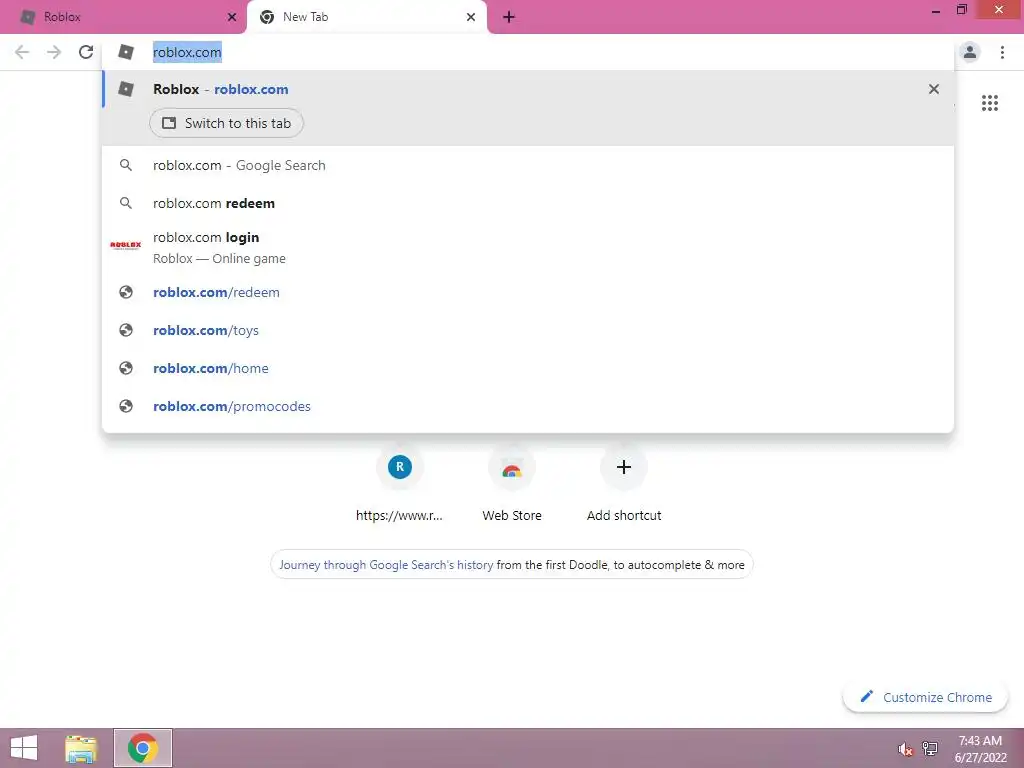
Task: Open the Windows Start menu
Action: (x=24, y=748)
